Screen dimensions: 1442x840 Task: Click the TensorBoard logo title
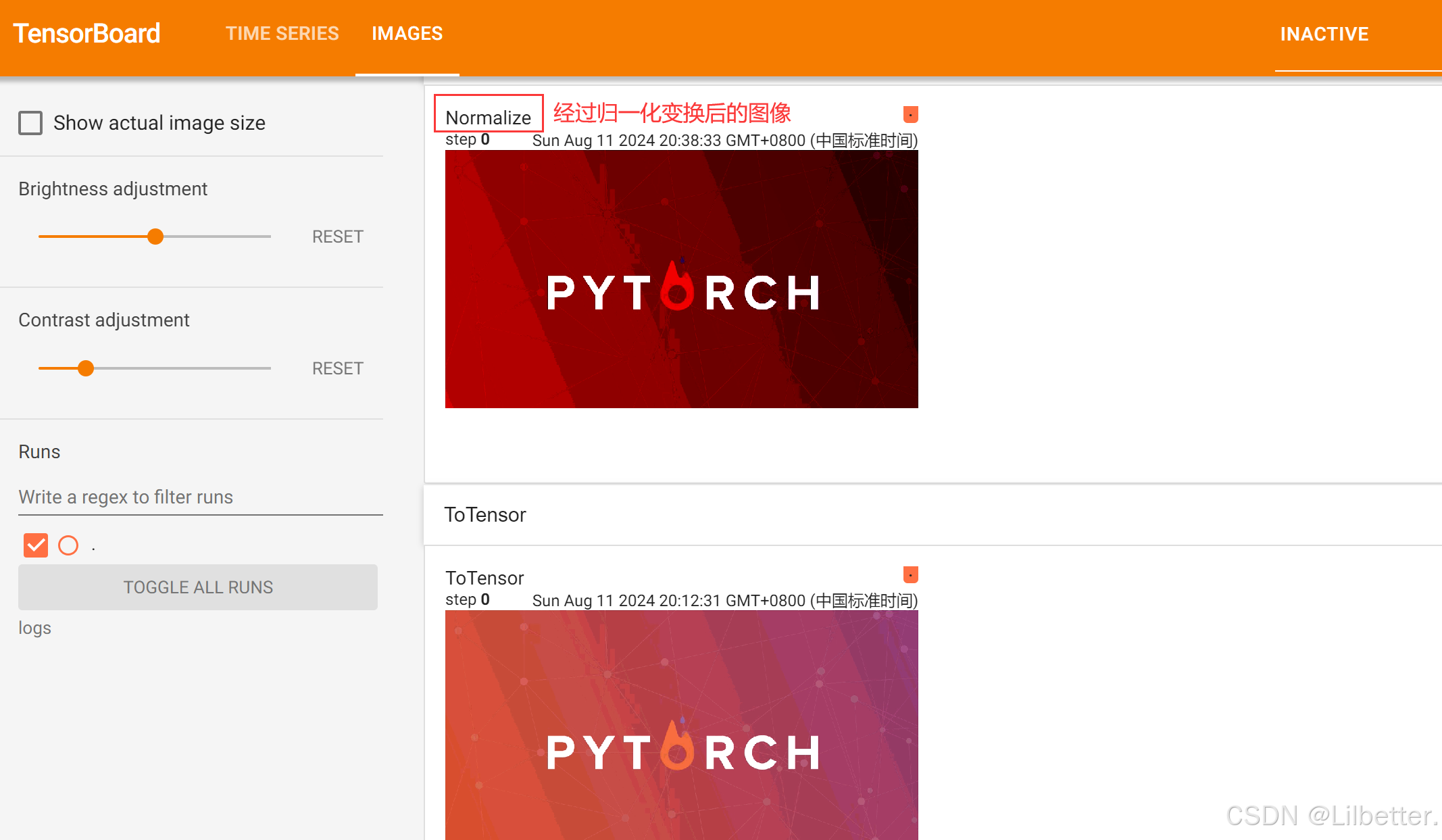(86, 34)
